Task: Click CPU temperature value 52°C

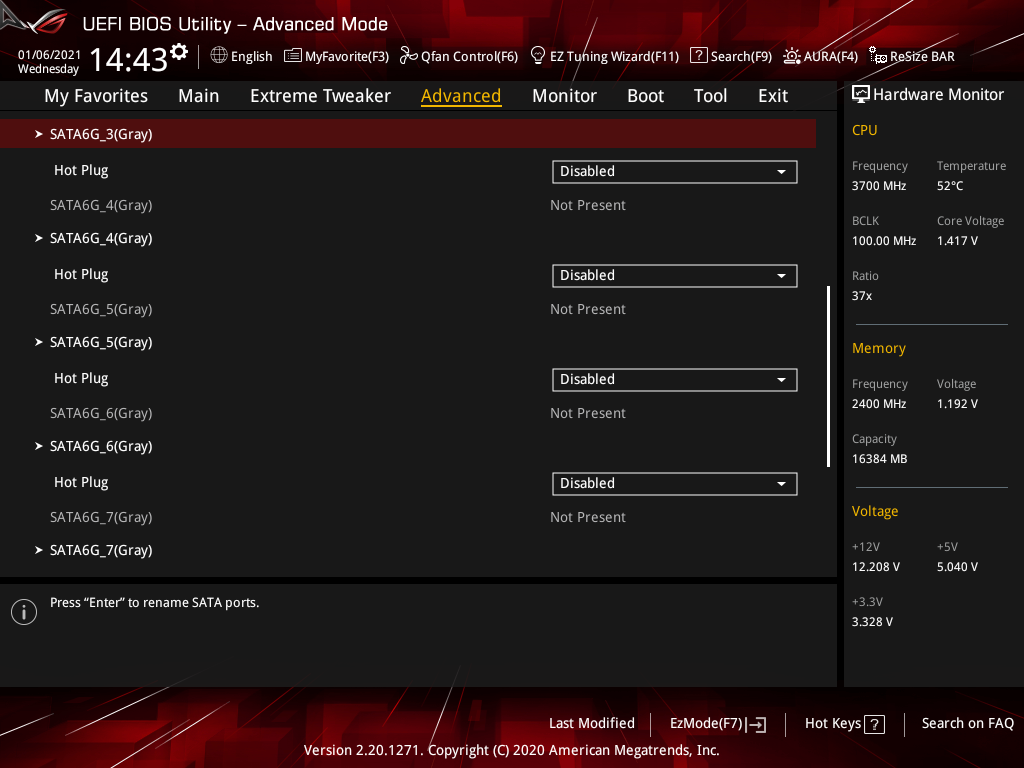Action: [950, 186]
